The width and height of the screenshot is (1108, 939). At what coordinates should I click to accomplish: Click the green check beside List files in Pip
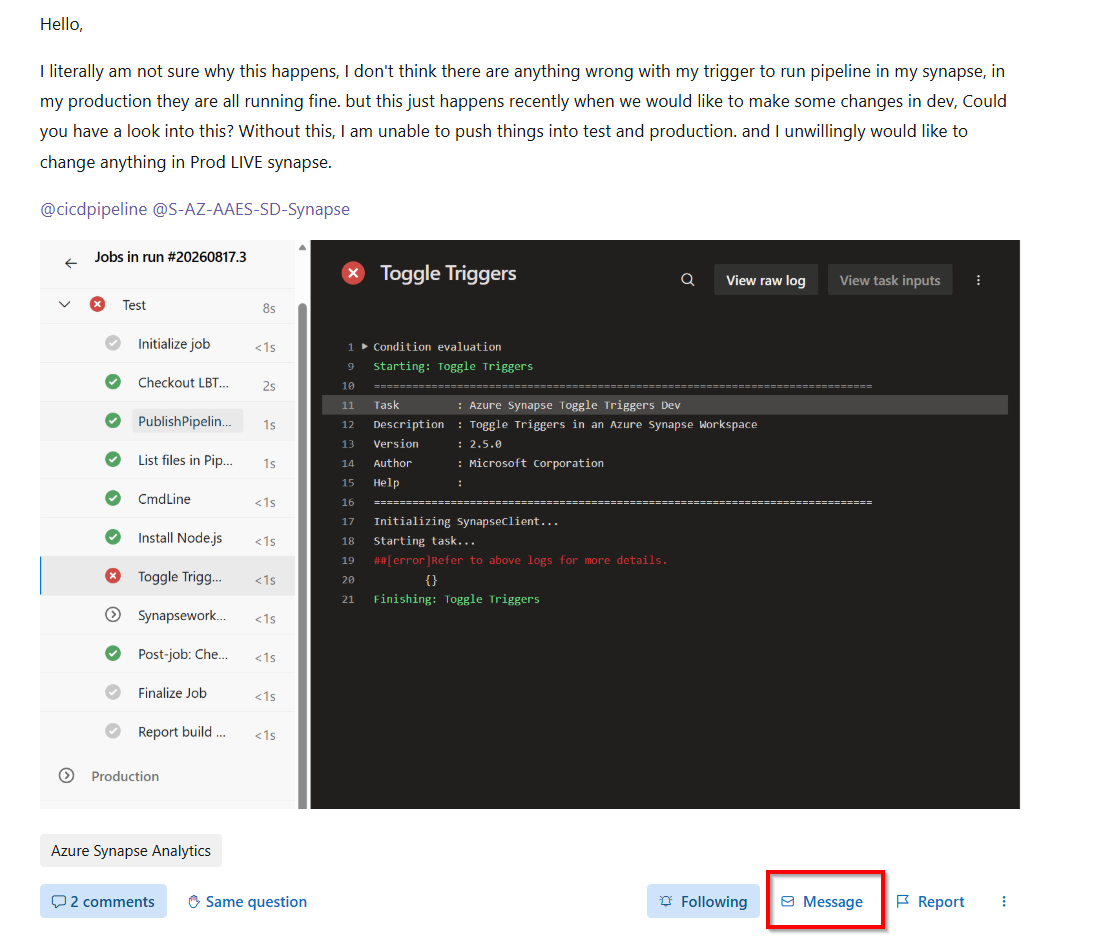pos(113,460)
